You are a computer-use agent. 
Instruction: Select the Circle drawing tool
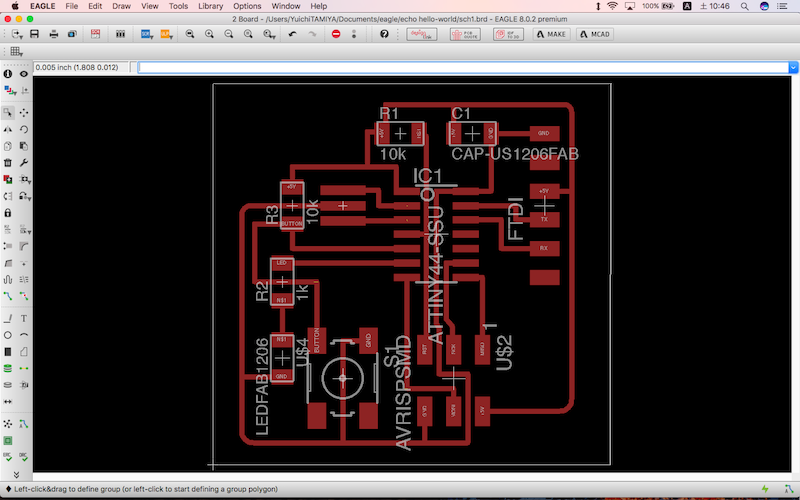[8, 335]
